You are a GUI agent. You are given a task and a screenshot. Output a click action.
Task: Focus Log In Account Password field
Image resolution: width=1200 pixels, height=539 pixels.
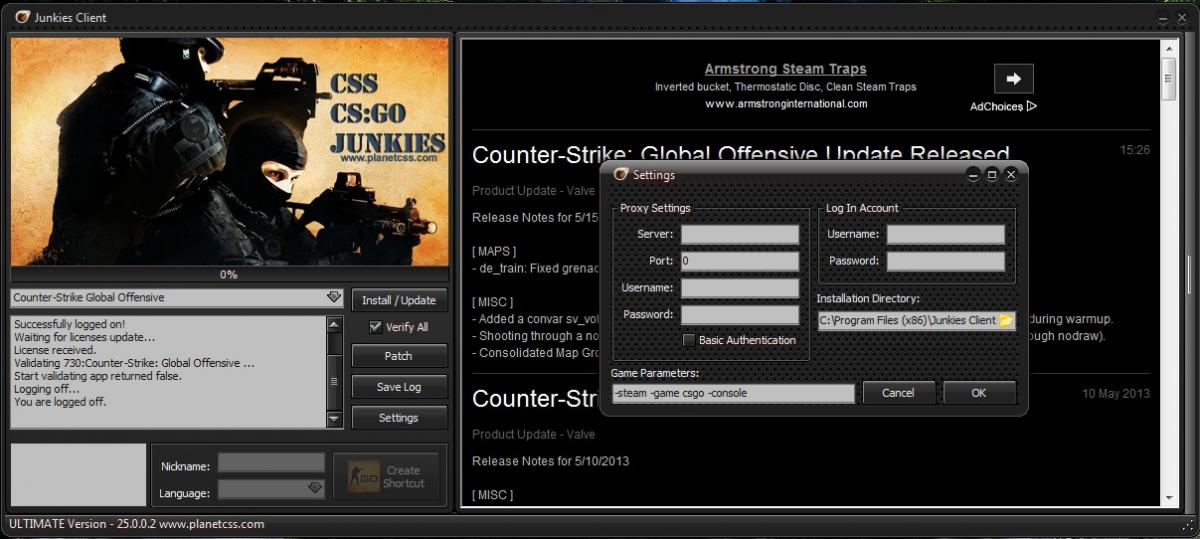tap(945, 261)
